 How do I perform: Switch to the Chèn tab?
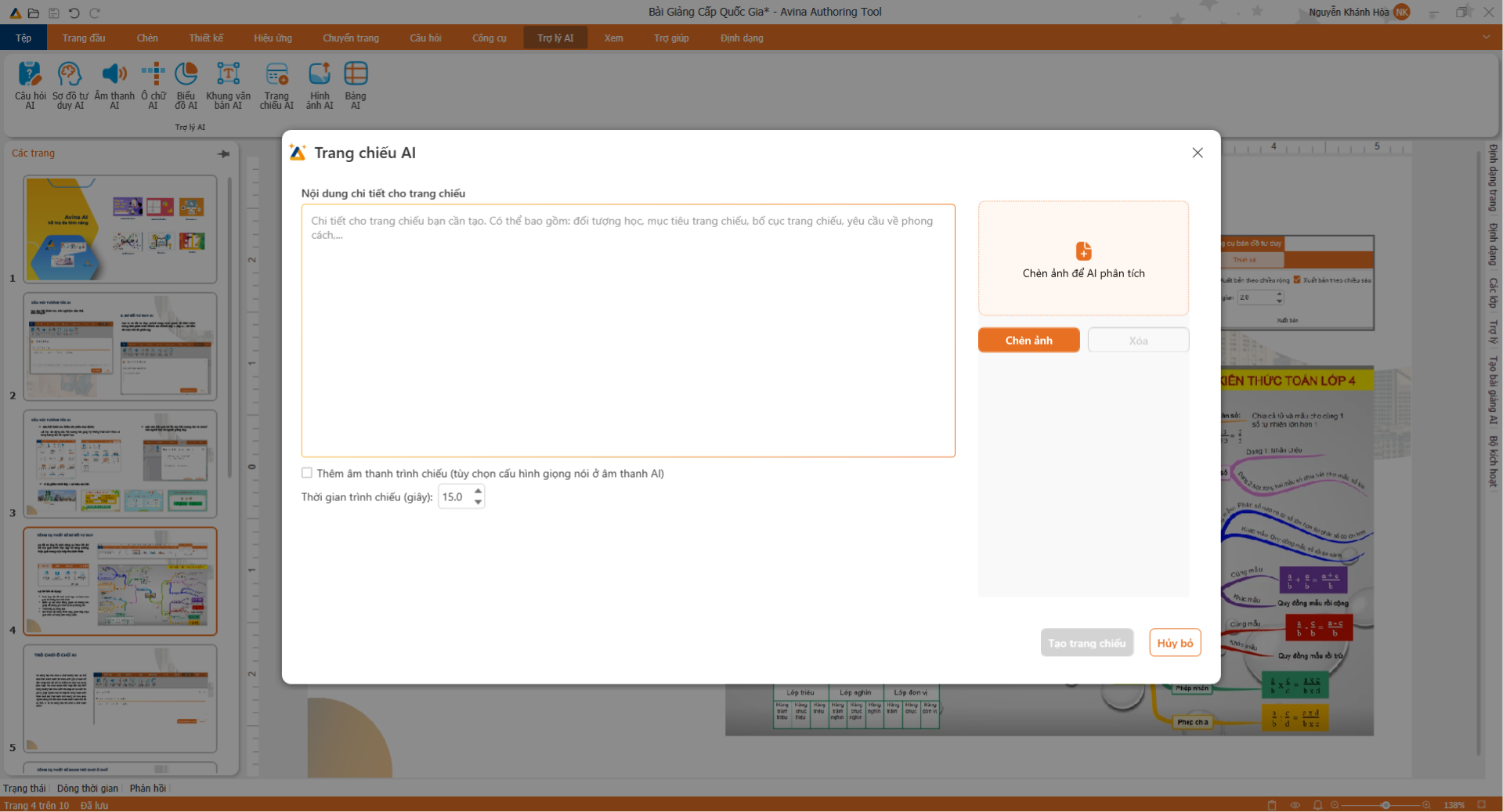click(x=147, y=38)
